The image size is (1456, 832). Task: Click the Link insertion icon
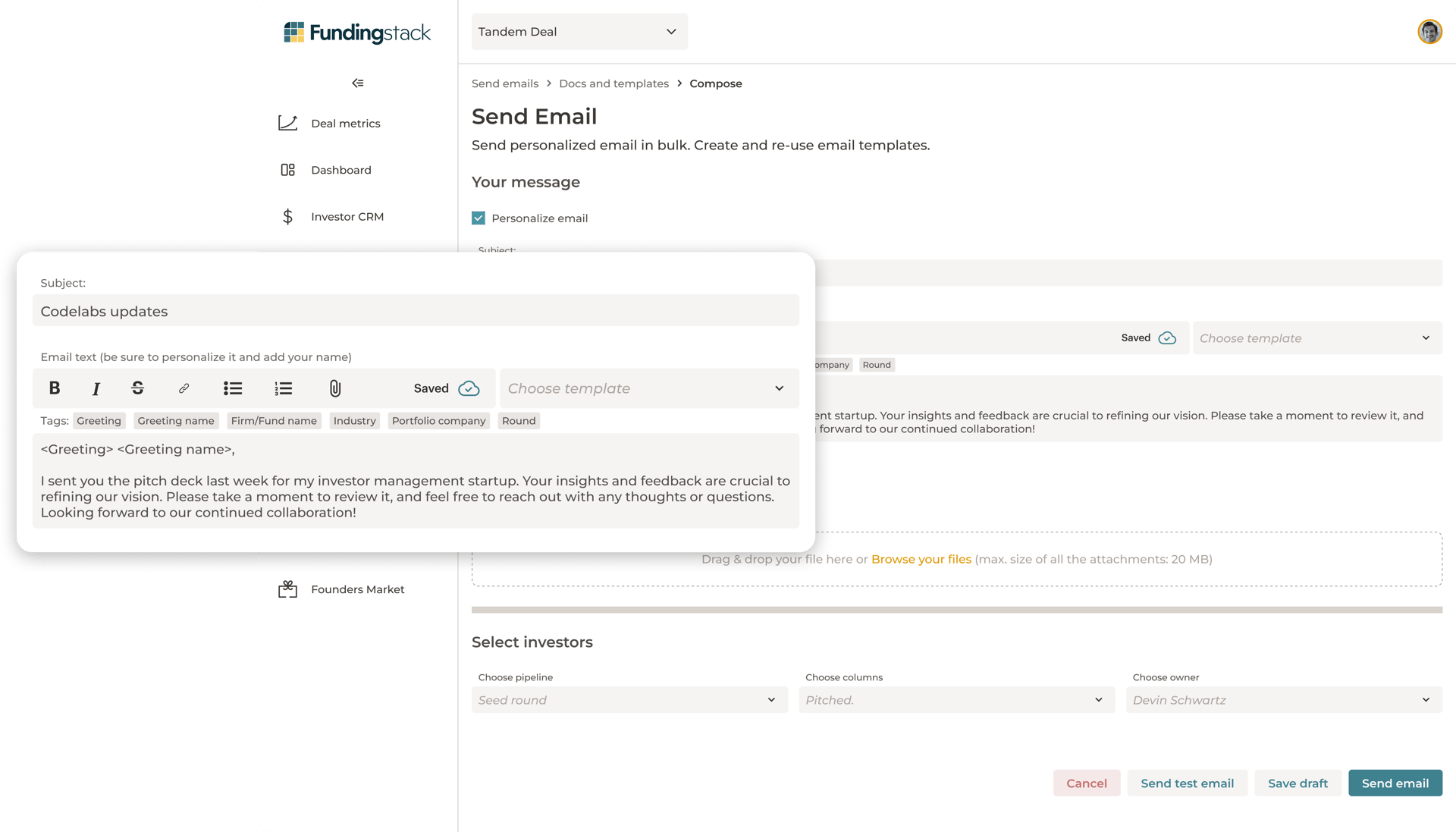pyautogui.click(x=183, y=388)
